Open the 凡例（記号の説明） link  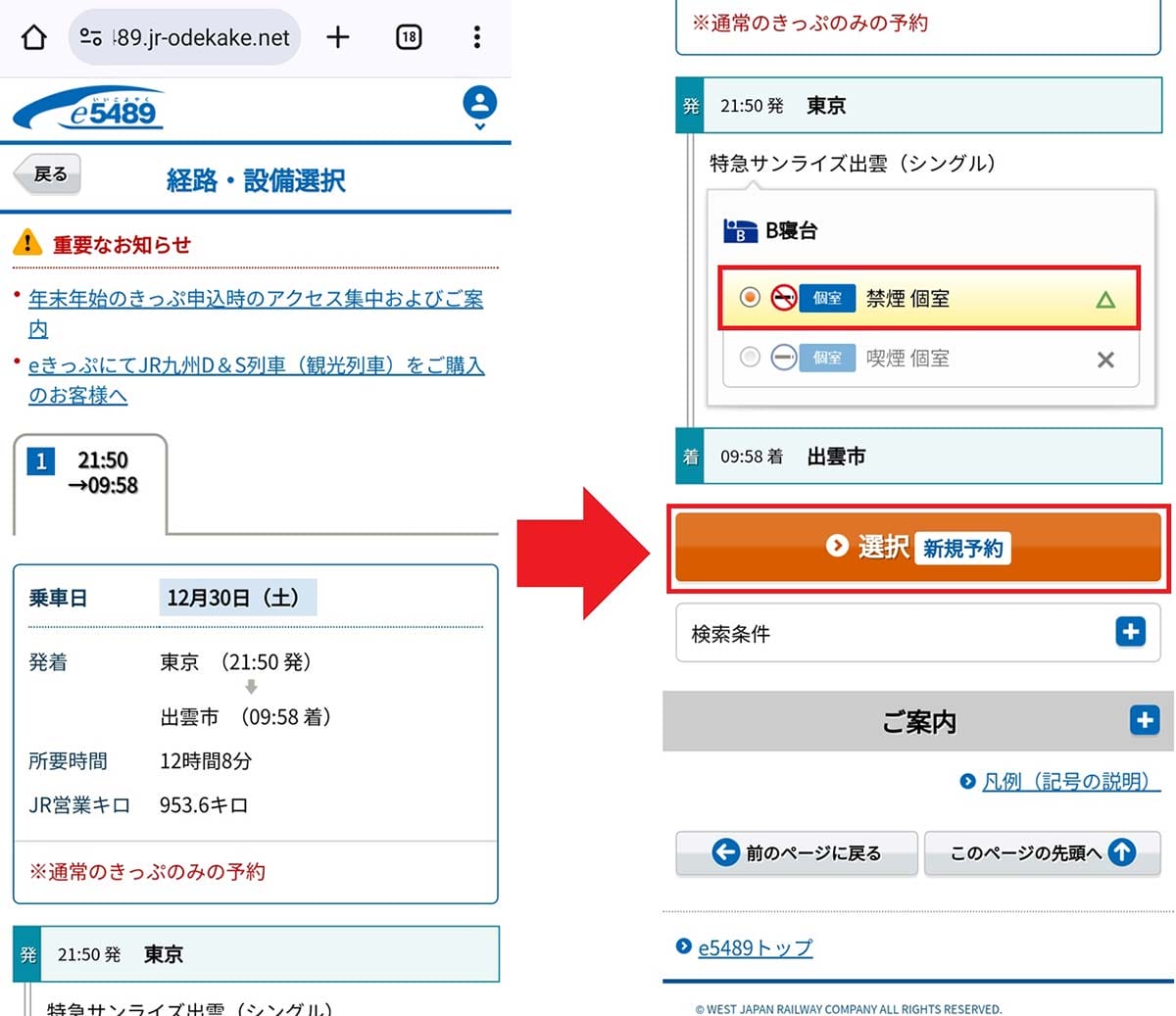[1064, 781]
